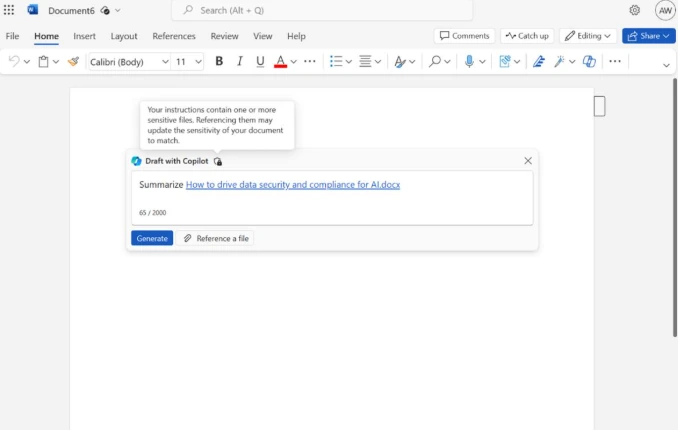Open the Styles icon
The width and height of the screenshot is (678, 430).
pos(400,61)
